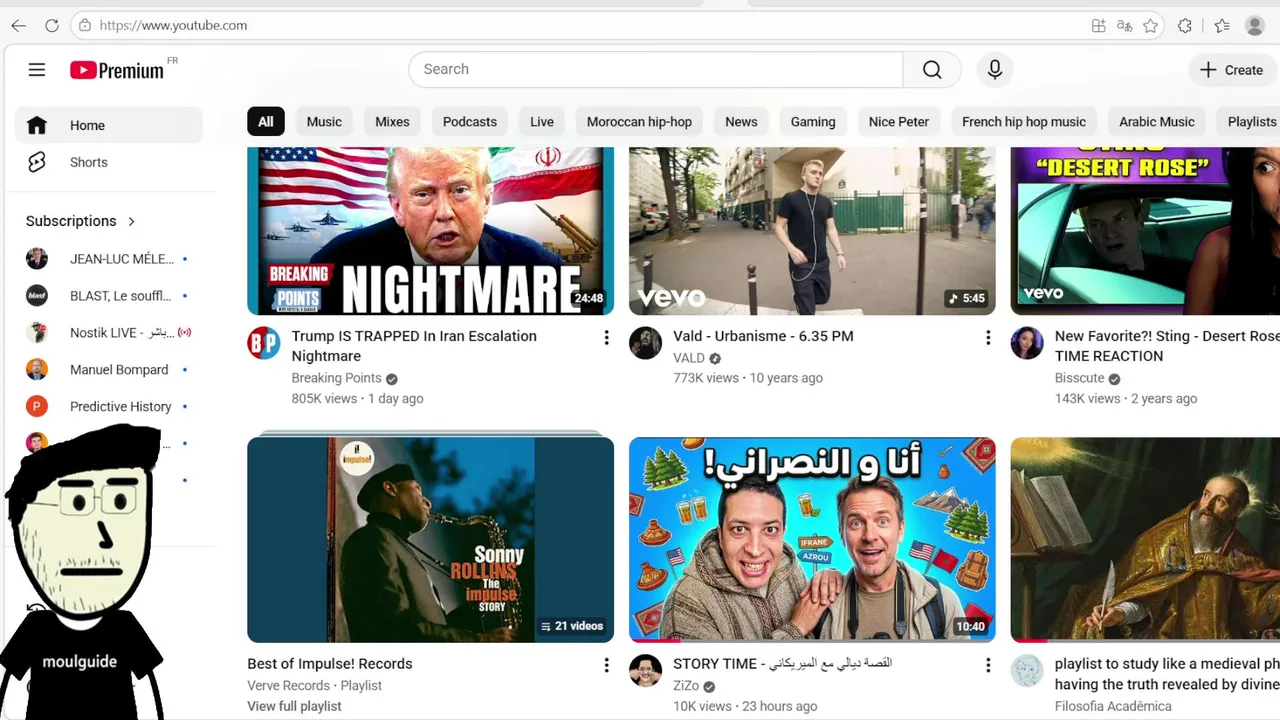Image resolution: width=1280 pixels, height=720 pixels.
Task: Open Sting Desert Rose reaction thumbnail
Action: [1145, 231]
